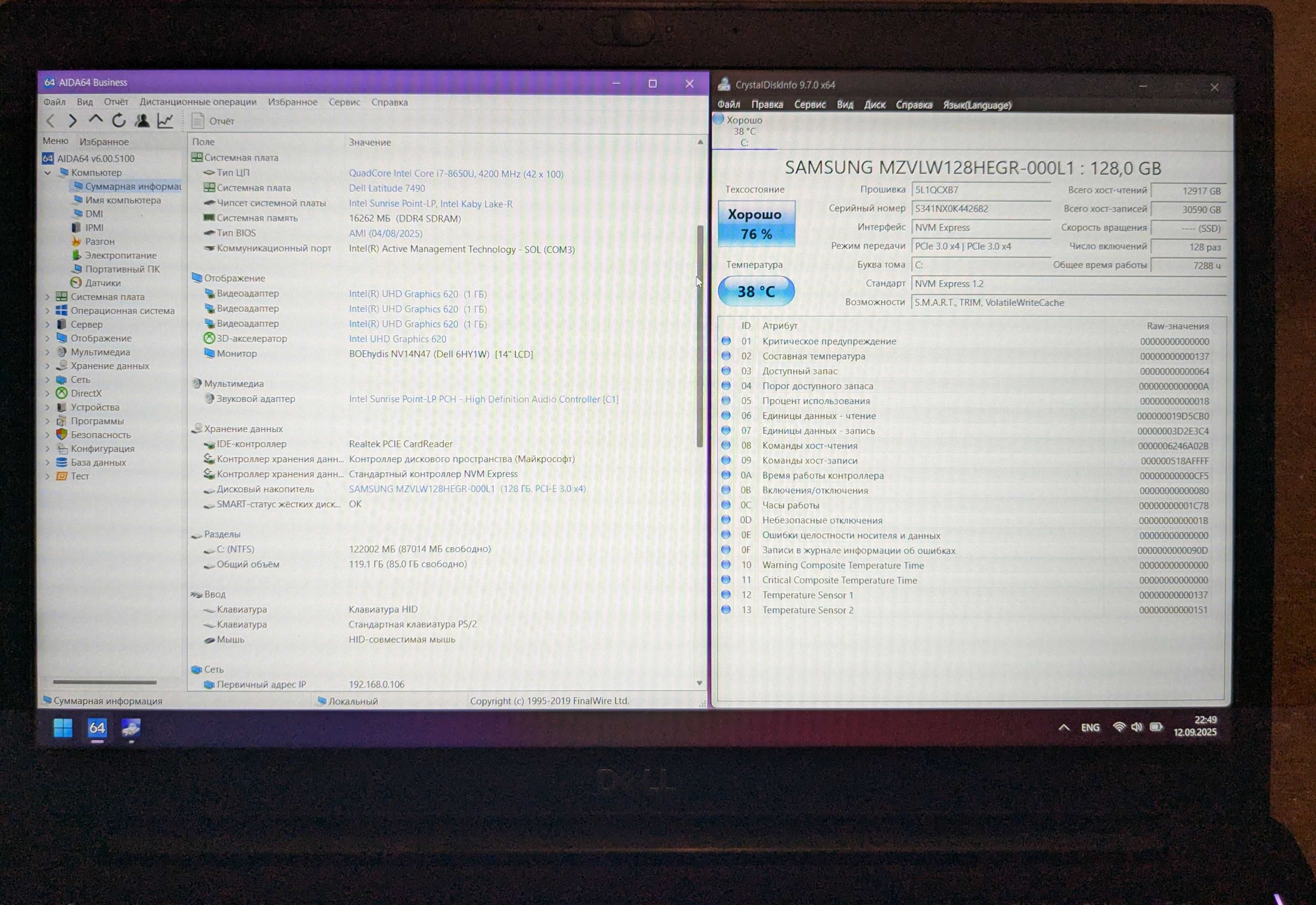The image size is (1316, 905).
Task: Open the Windows Start button
Action: coord(63,728)
